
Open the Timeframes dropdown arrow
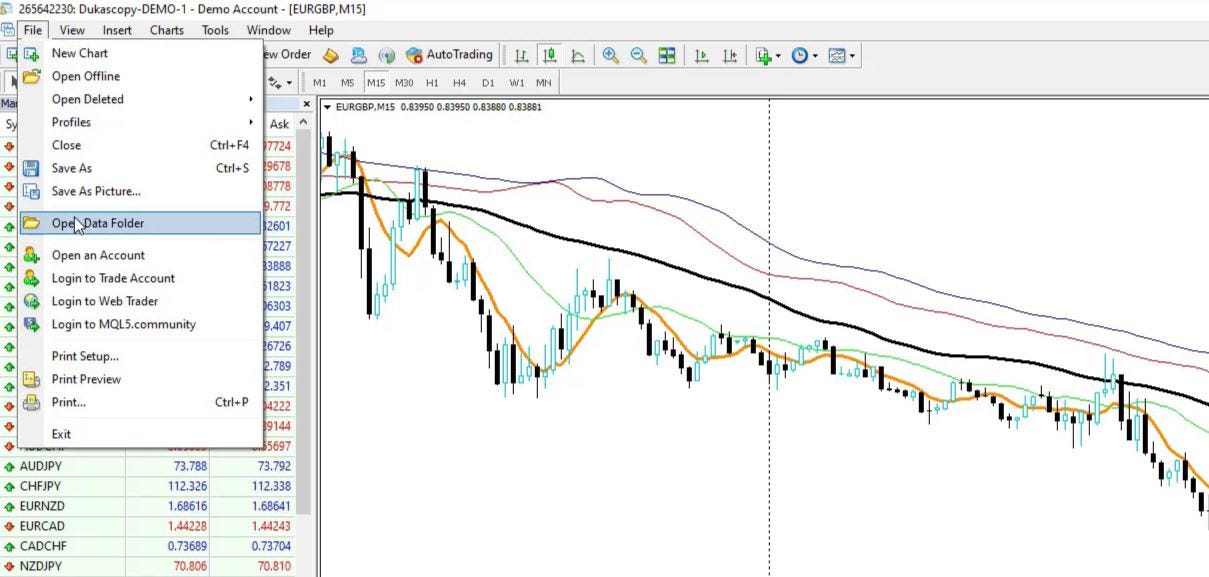[x=815, y=56]
